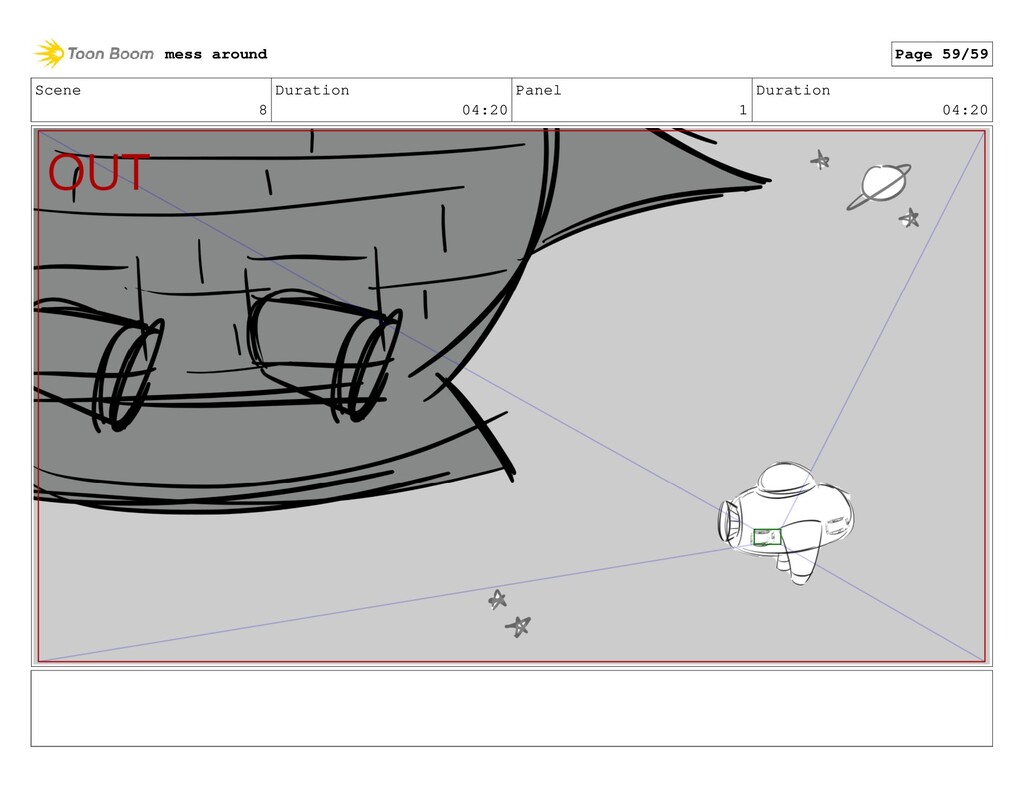Click the 'mess around' project title

[x=216, y=54]
